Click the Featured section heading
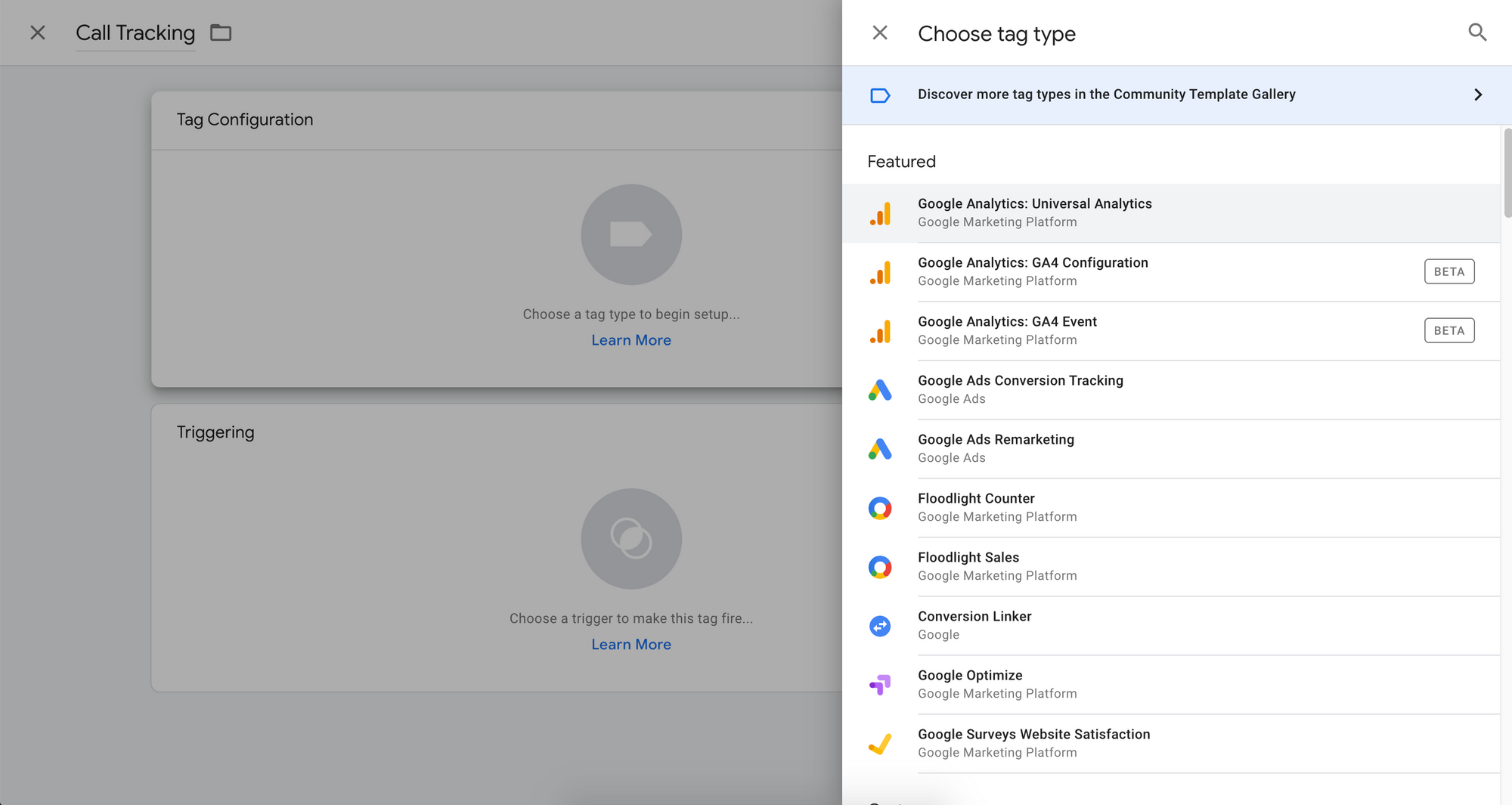This screenshot has width=1512, height=805. coord(901,162)
